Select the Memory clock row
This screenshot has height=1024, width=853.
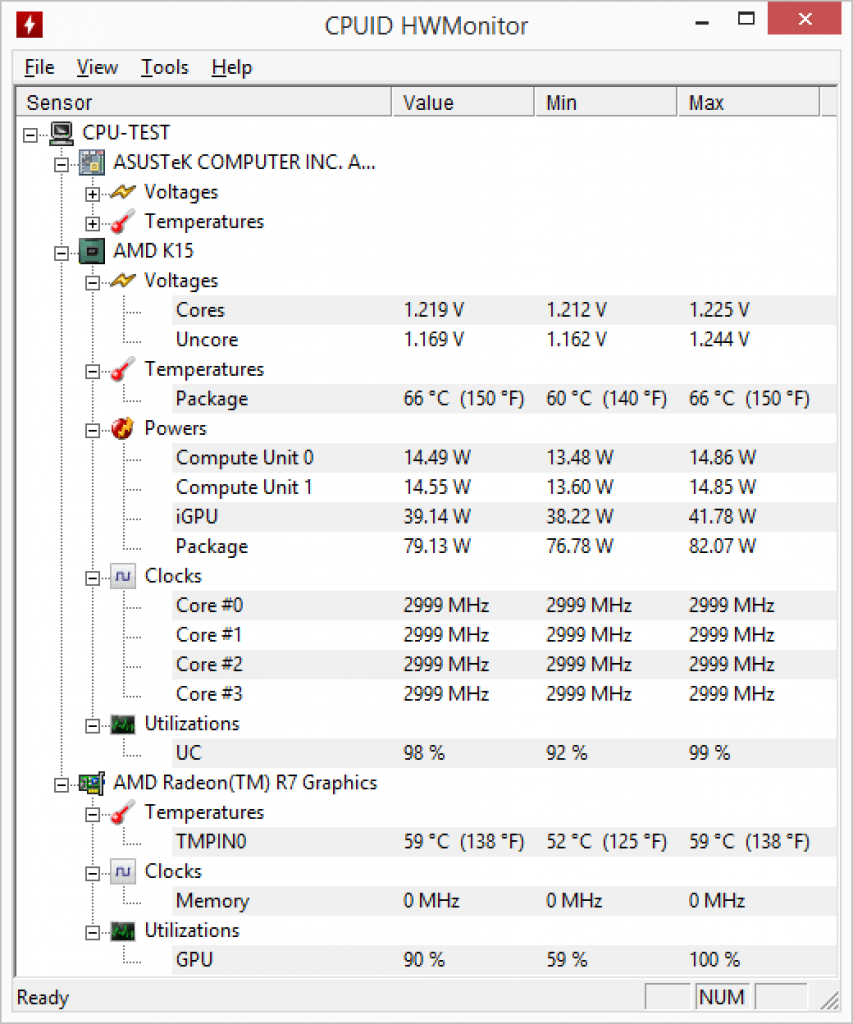(504, 901)
